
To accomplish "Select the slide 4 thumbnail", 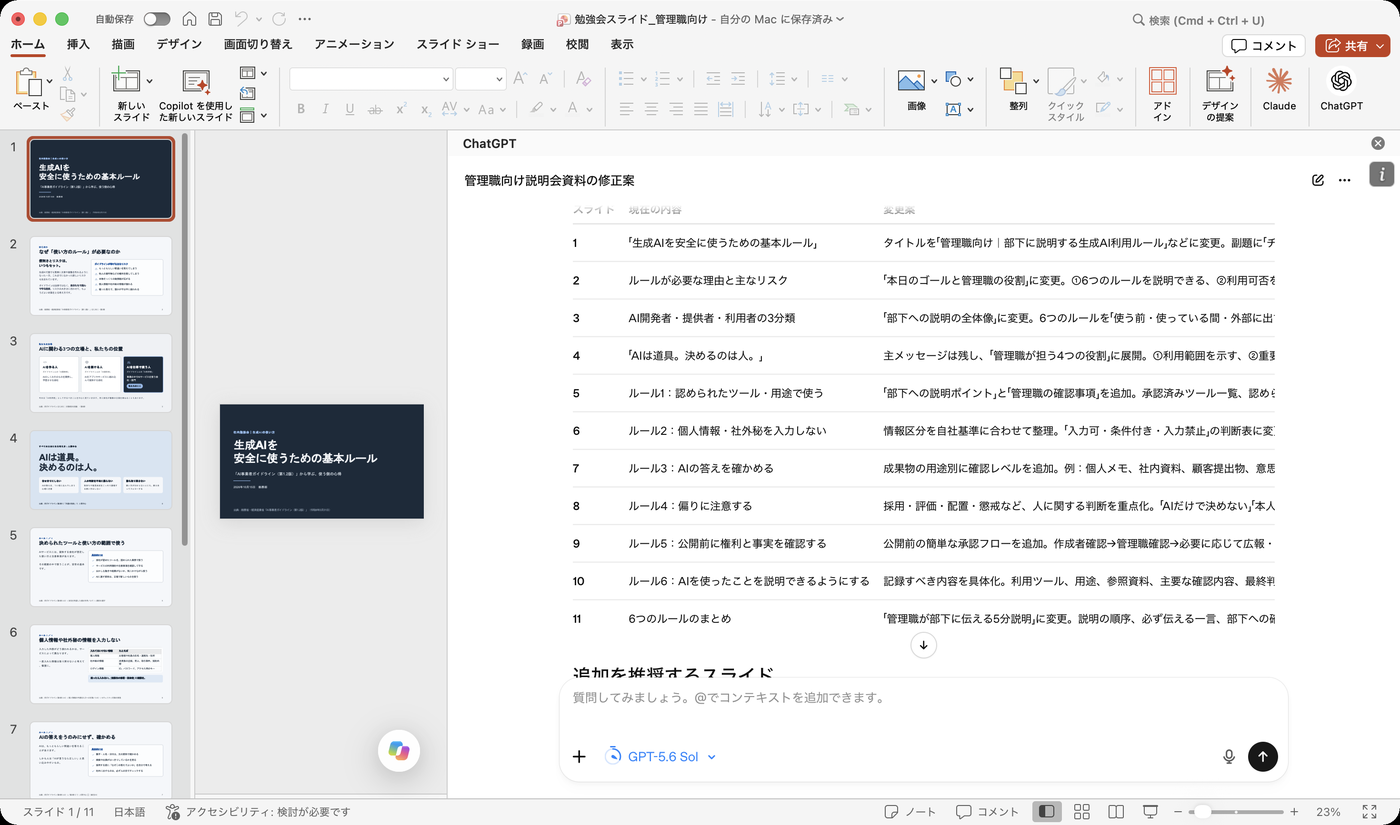I will click(x=101, y=470).
